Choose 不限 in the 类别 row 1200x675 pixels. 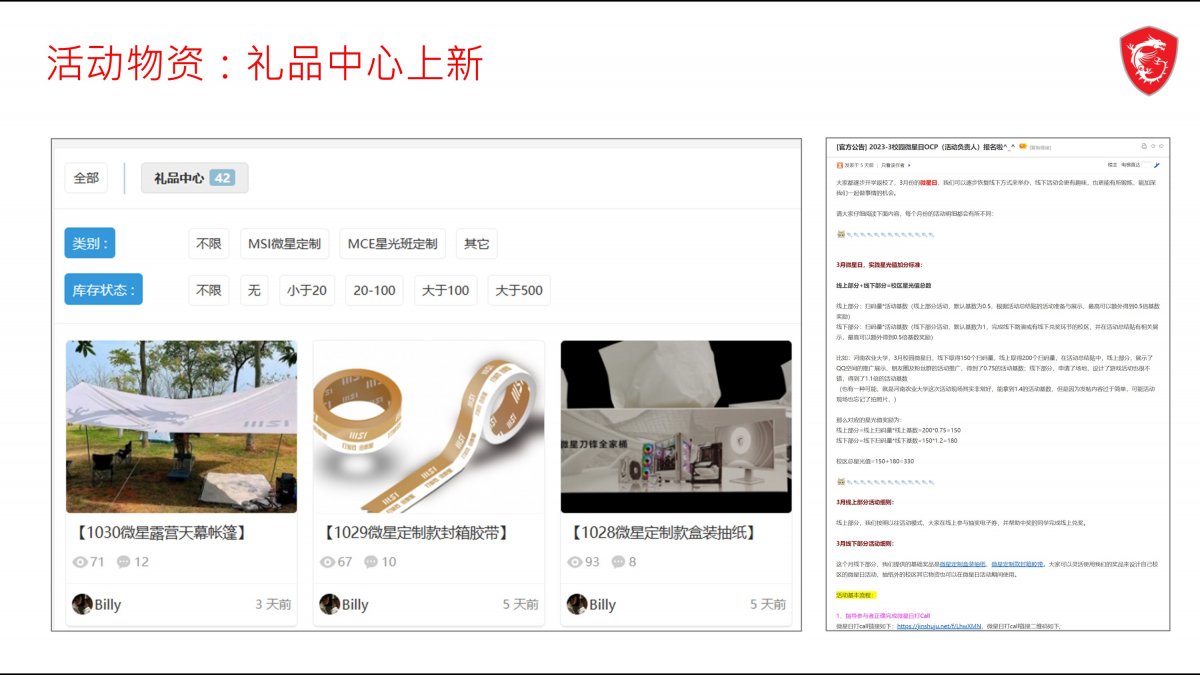tap(209, 244)
